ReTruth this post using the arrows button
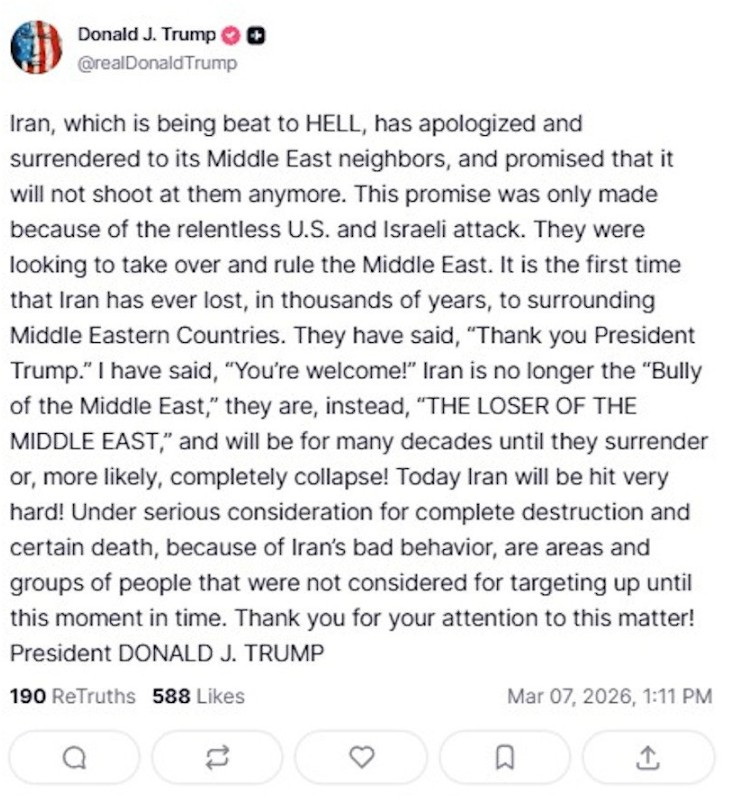The height and width of the screenshot is (800, 744). tap(217, 757)
